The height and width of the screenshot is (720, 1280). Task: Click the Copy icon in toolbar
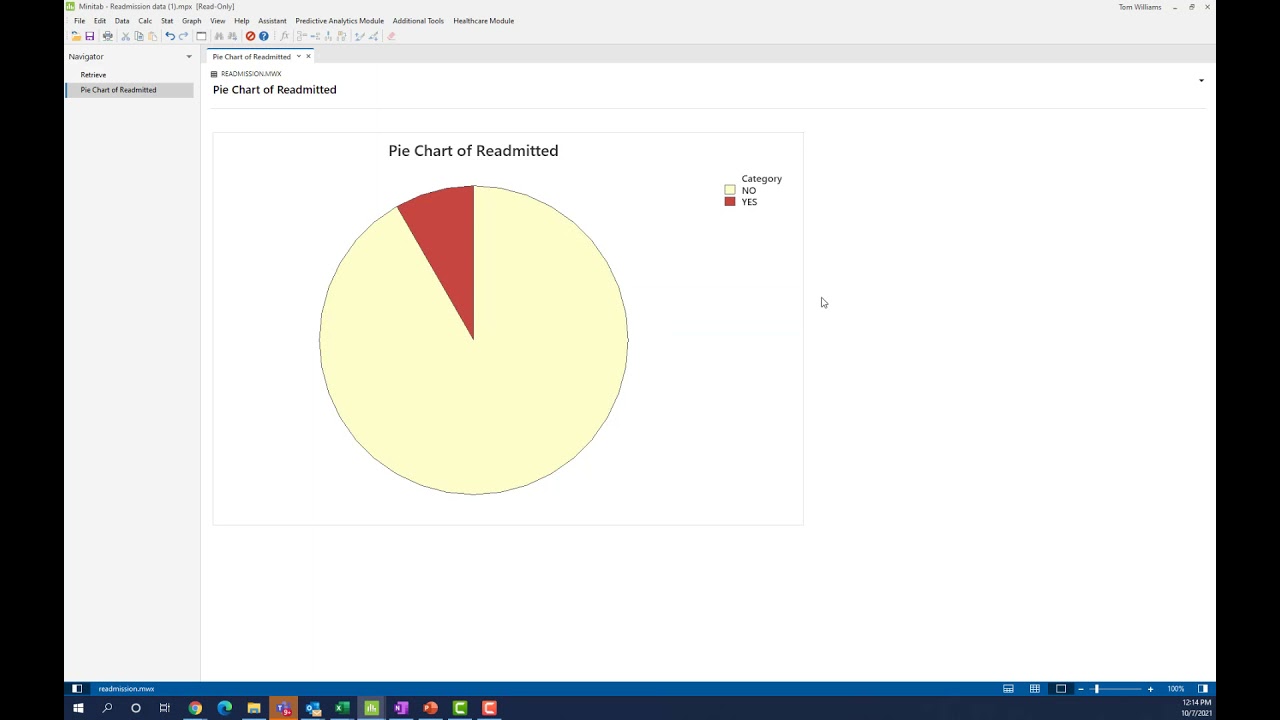(139, 36)
